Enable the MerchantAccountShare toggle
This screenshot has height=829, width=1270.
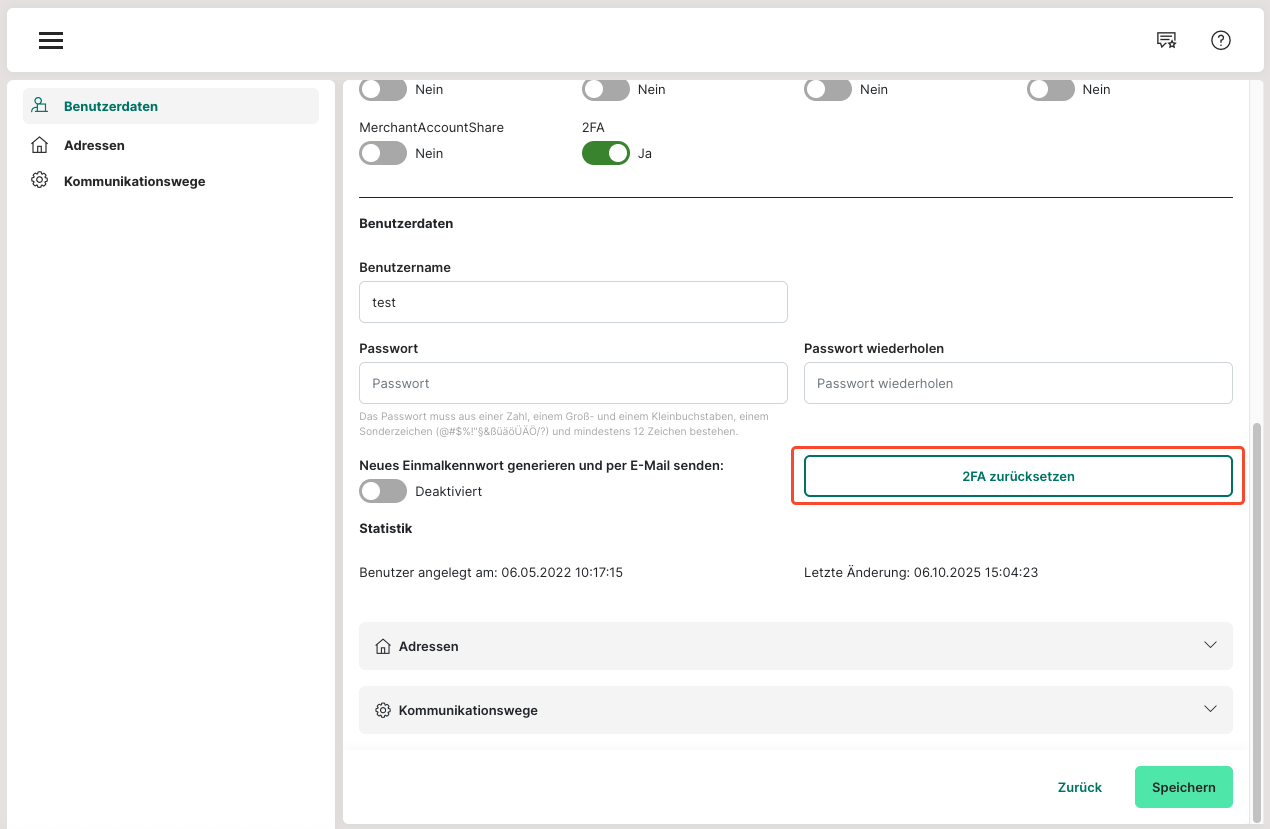click(x=383, y=153)
